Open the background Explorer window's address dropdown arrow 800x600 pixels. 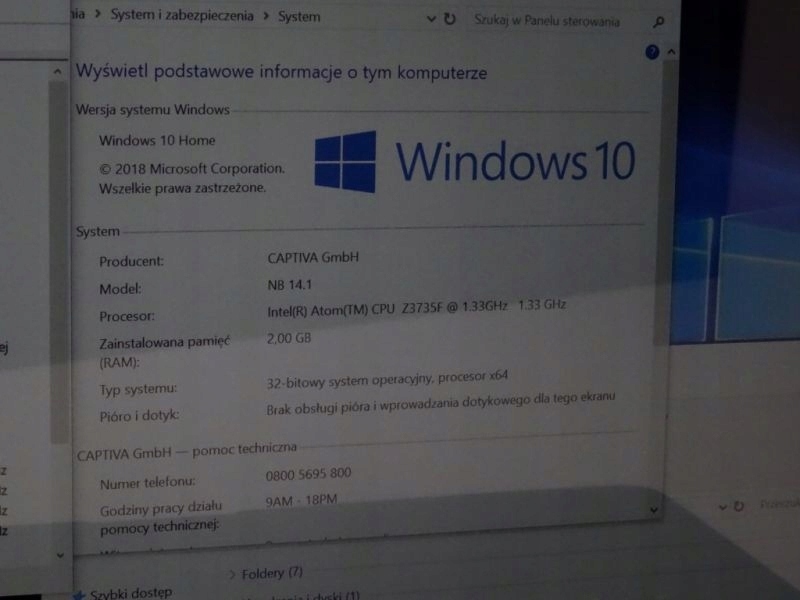coord(722,507)
